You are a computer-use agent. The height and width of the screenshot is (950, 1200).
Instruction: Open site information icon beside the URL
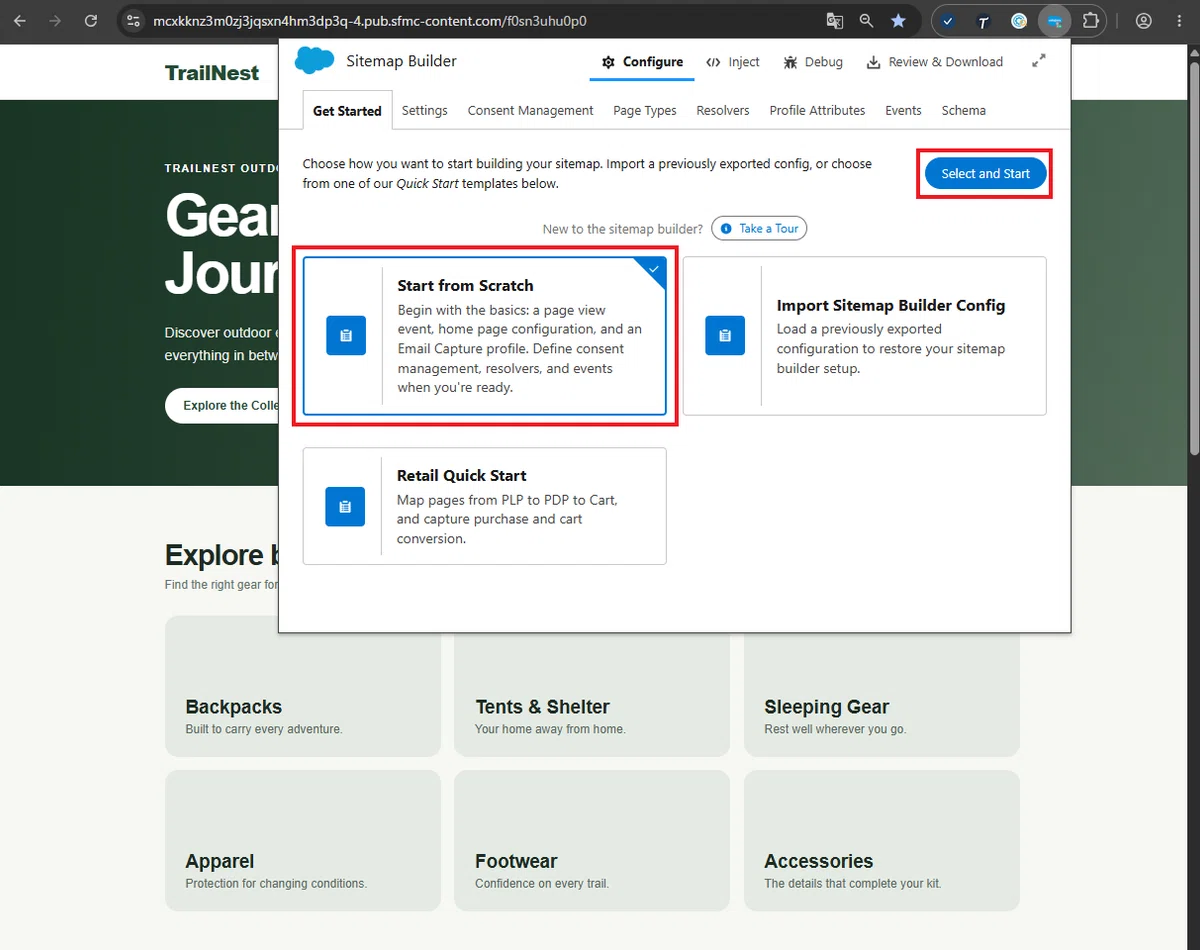(x=134, y=21)
